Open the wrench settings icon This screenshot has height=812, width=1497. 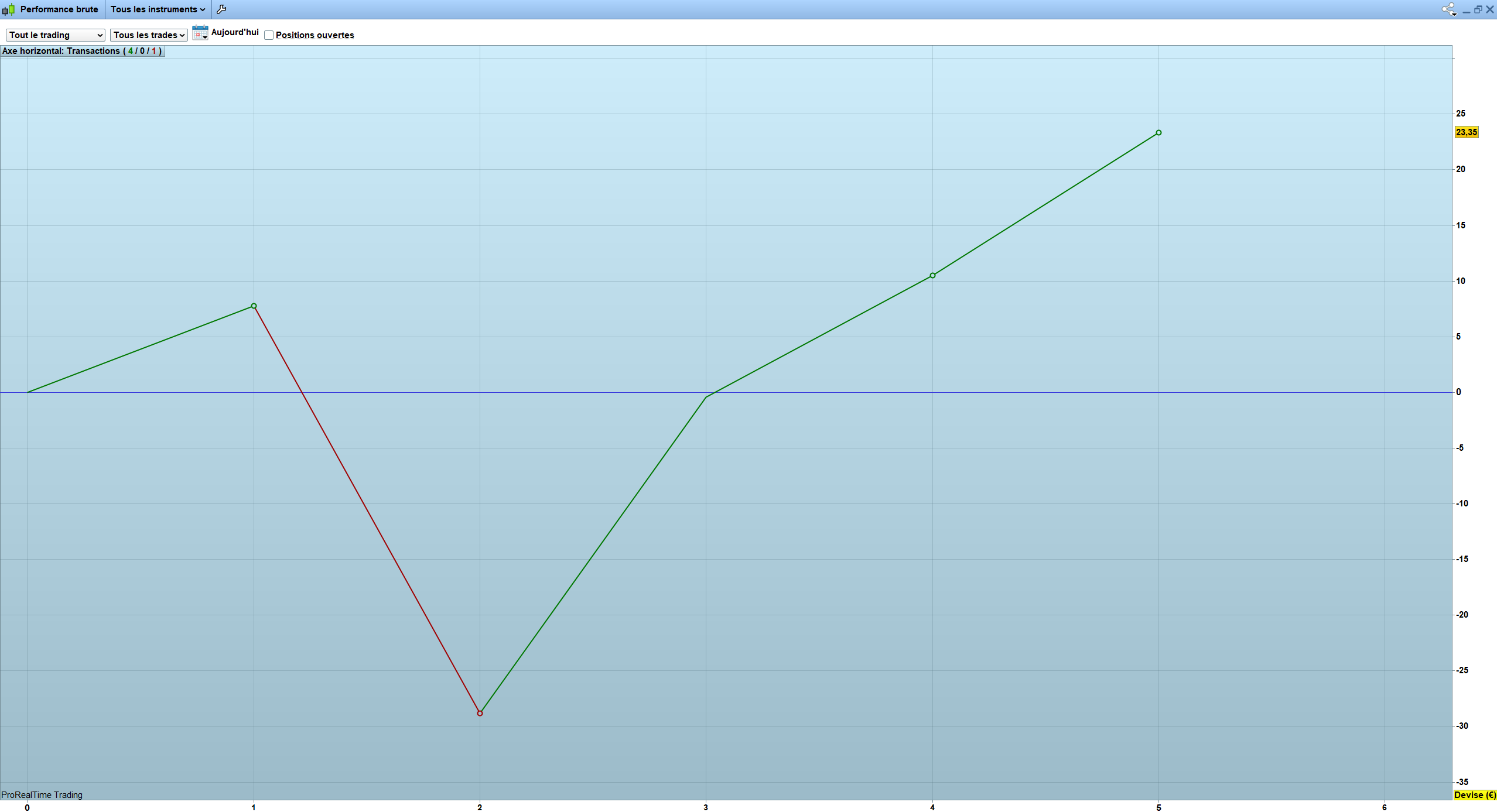(x=221, y=9)
